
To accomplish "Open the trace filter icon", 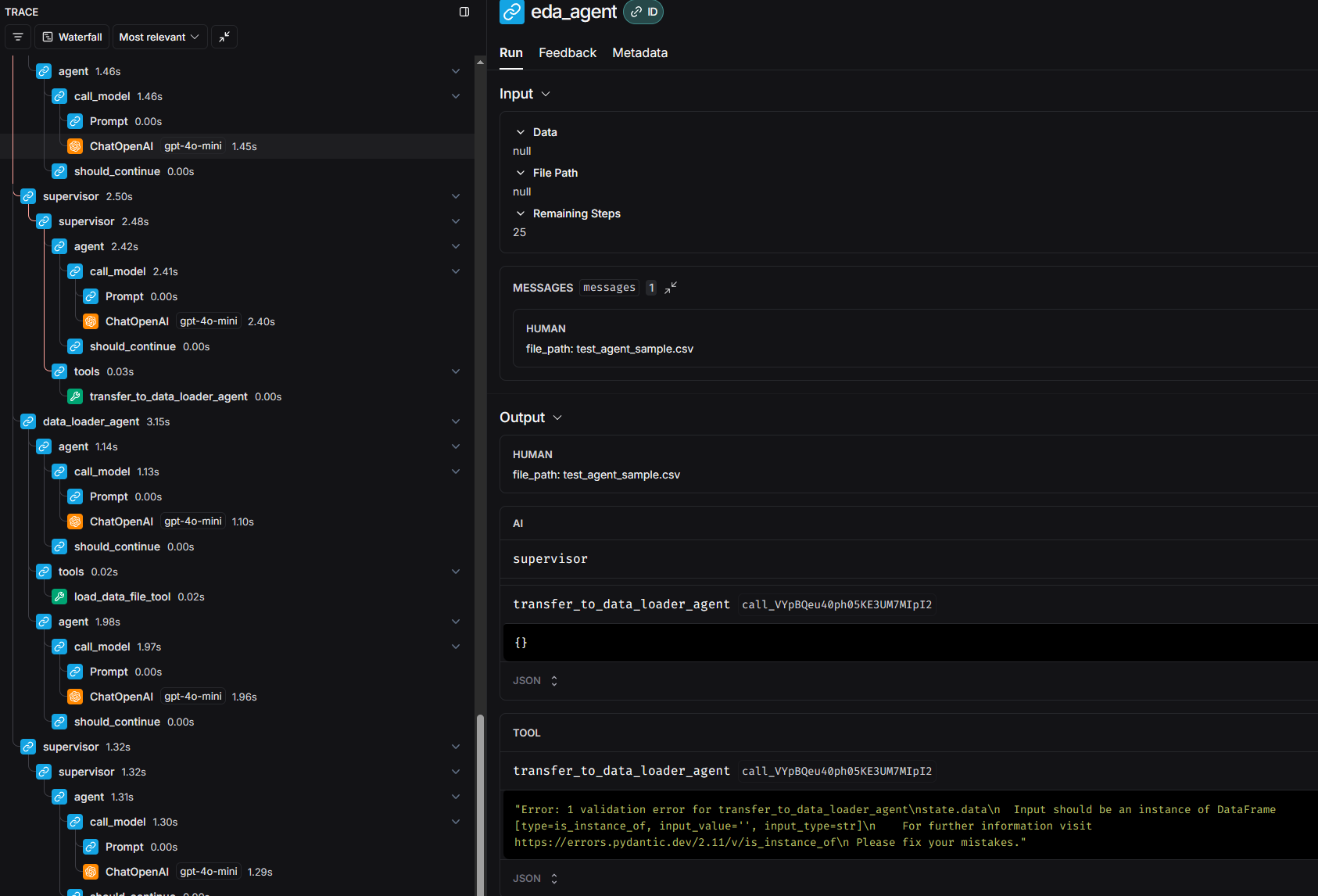I will (x=18, y=37).
